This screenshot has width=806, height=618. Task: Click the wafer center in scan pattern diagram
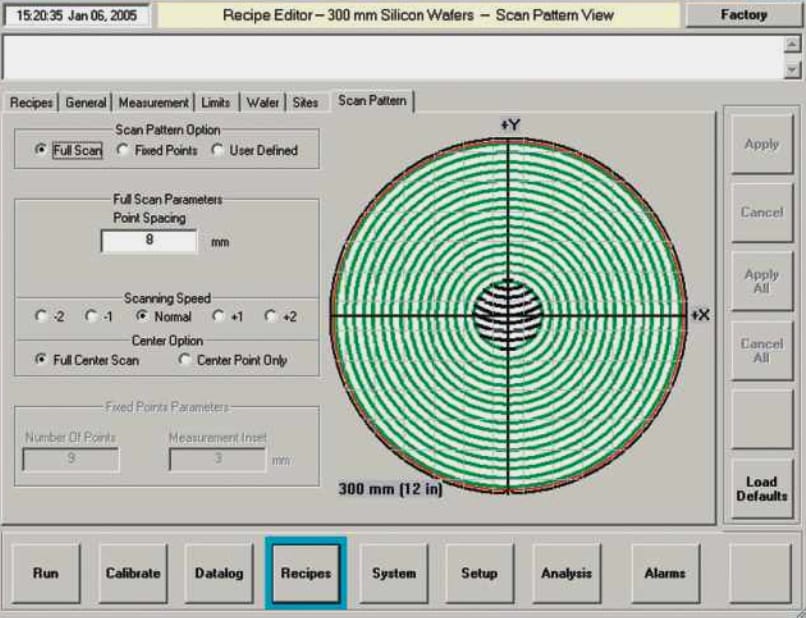pos(509,315)
